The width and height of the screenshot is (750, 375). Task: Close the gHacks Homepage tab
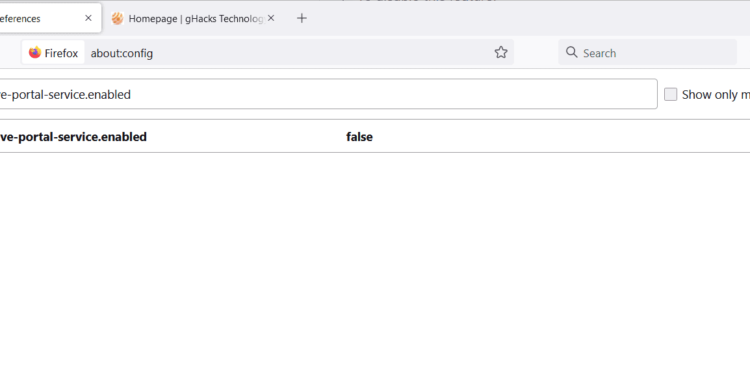pyautogui.click(x=271, y=18)
